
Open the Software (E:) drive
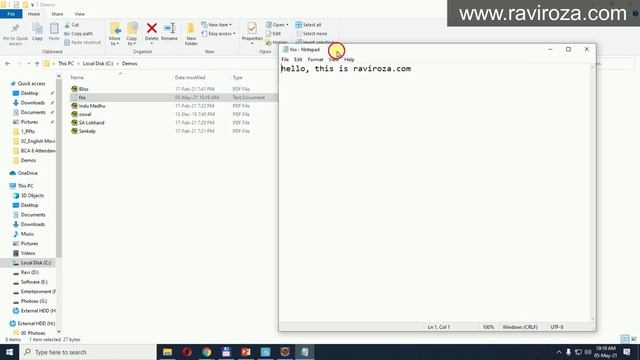[x=34, y=282]
